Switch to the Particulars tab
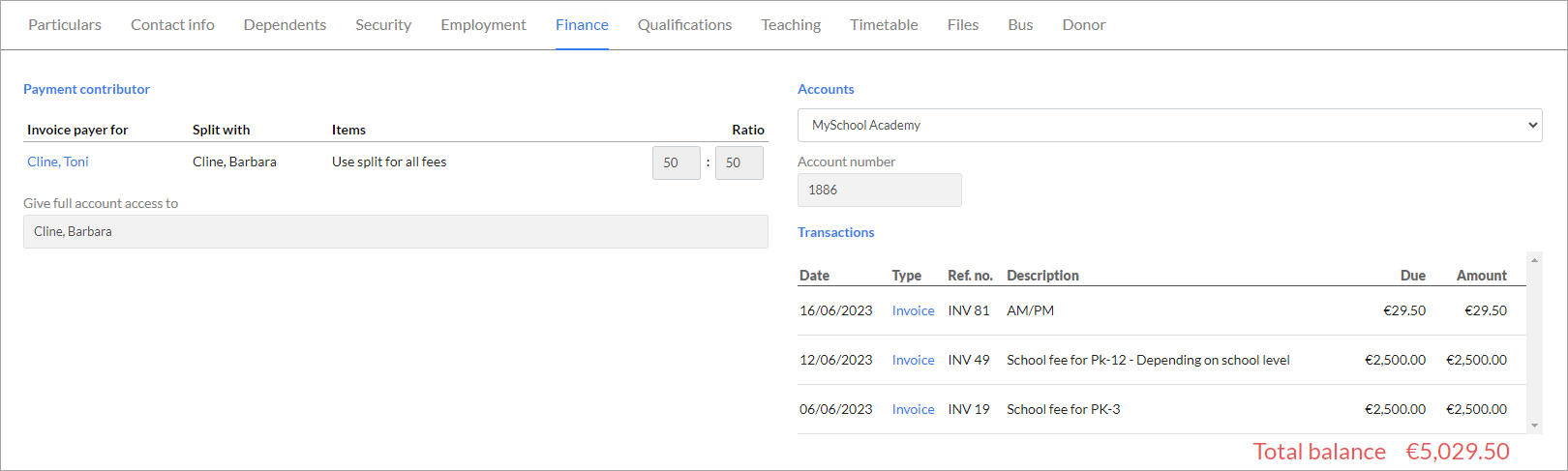This screenshot has width=1568, height=471. (x=65, y=25)
